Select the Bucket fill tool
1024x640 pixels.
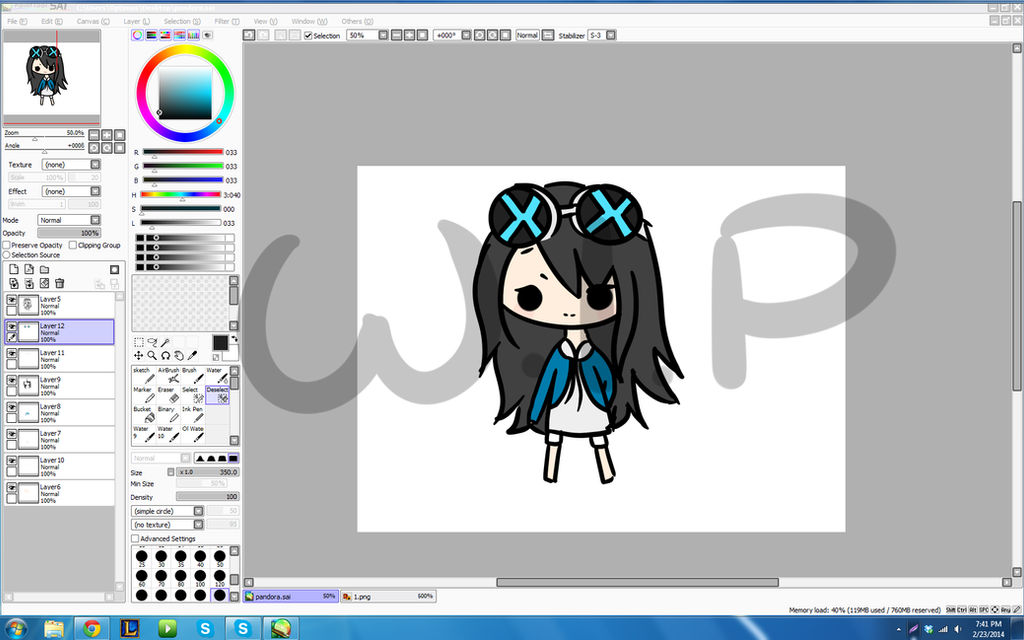(x=143, y=414)
